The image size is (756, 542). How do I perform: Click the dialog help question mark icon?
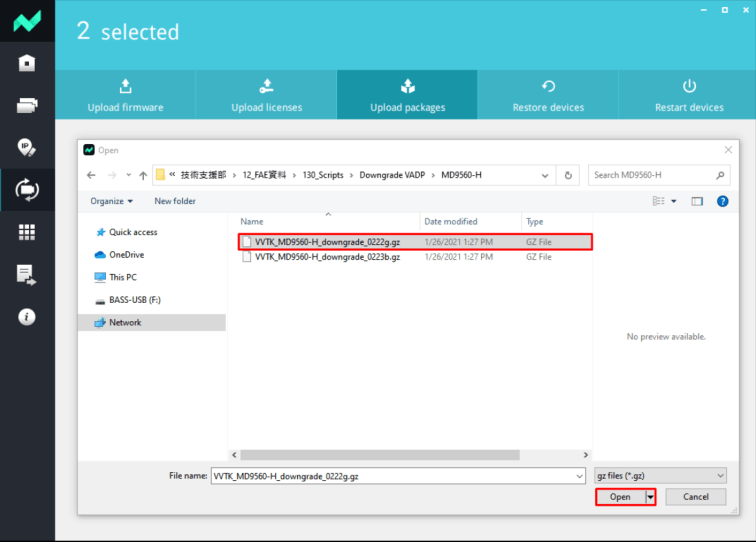tap(723, 201)
